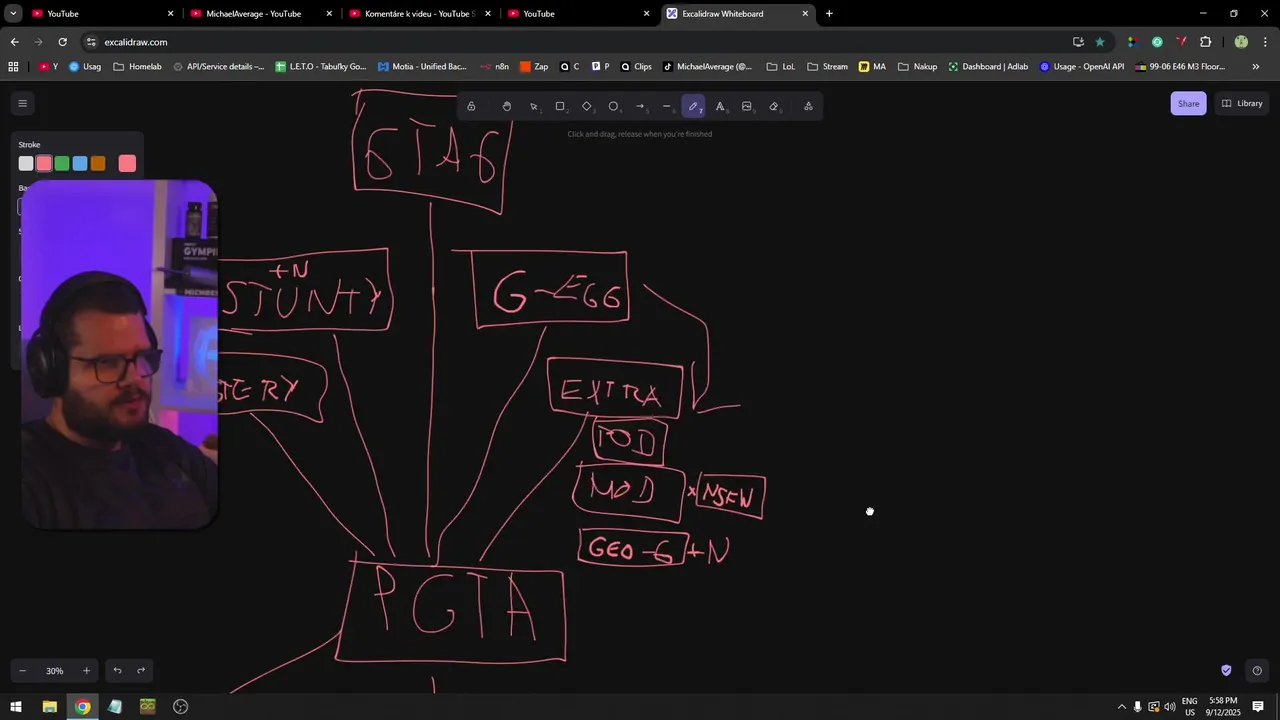Open the n8n bookmark

point(494,67)
